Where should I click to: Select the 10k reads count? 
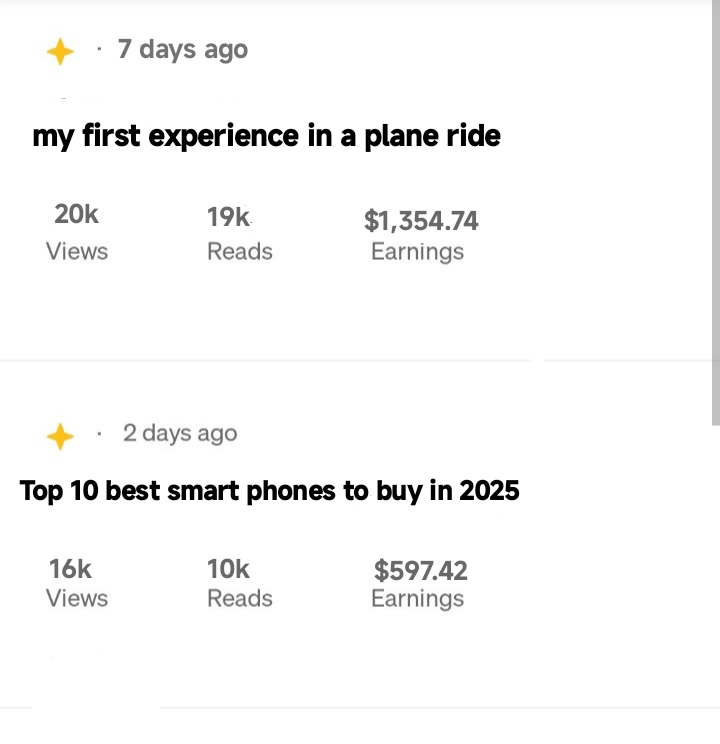pyautogui.click(x=228, y=569)
